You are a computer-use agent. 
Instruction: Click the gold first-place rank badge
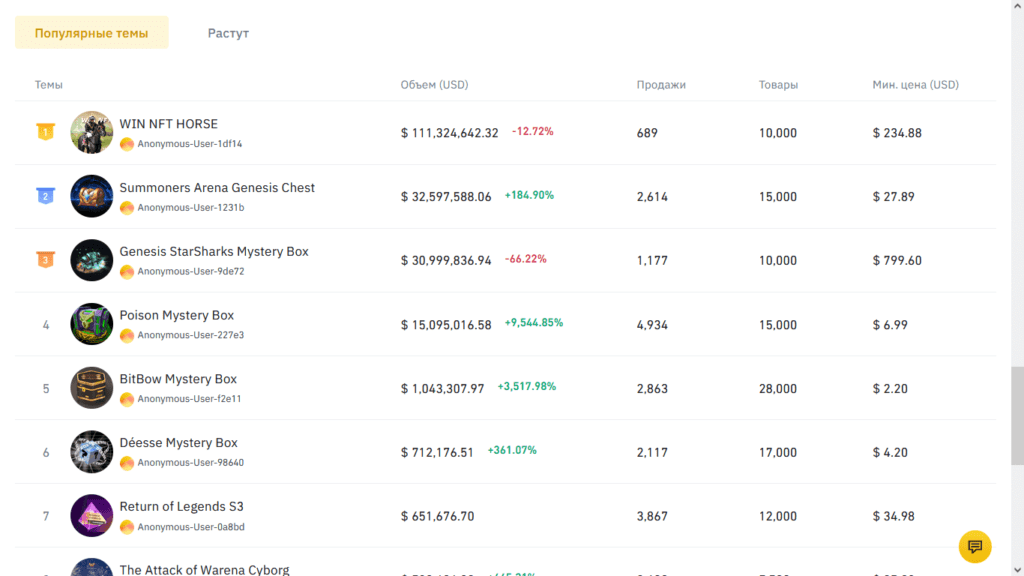(x=45, y=132)
